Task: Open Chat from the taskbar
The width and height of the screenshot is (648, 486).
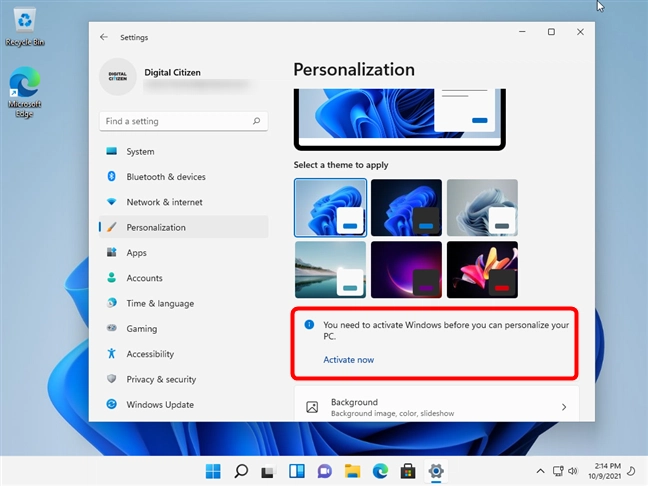Action: pos(324,471)
